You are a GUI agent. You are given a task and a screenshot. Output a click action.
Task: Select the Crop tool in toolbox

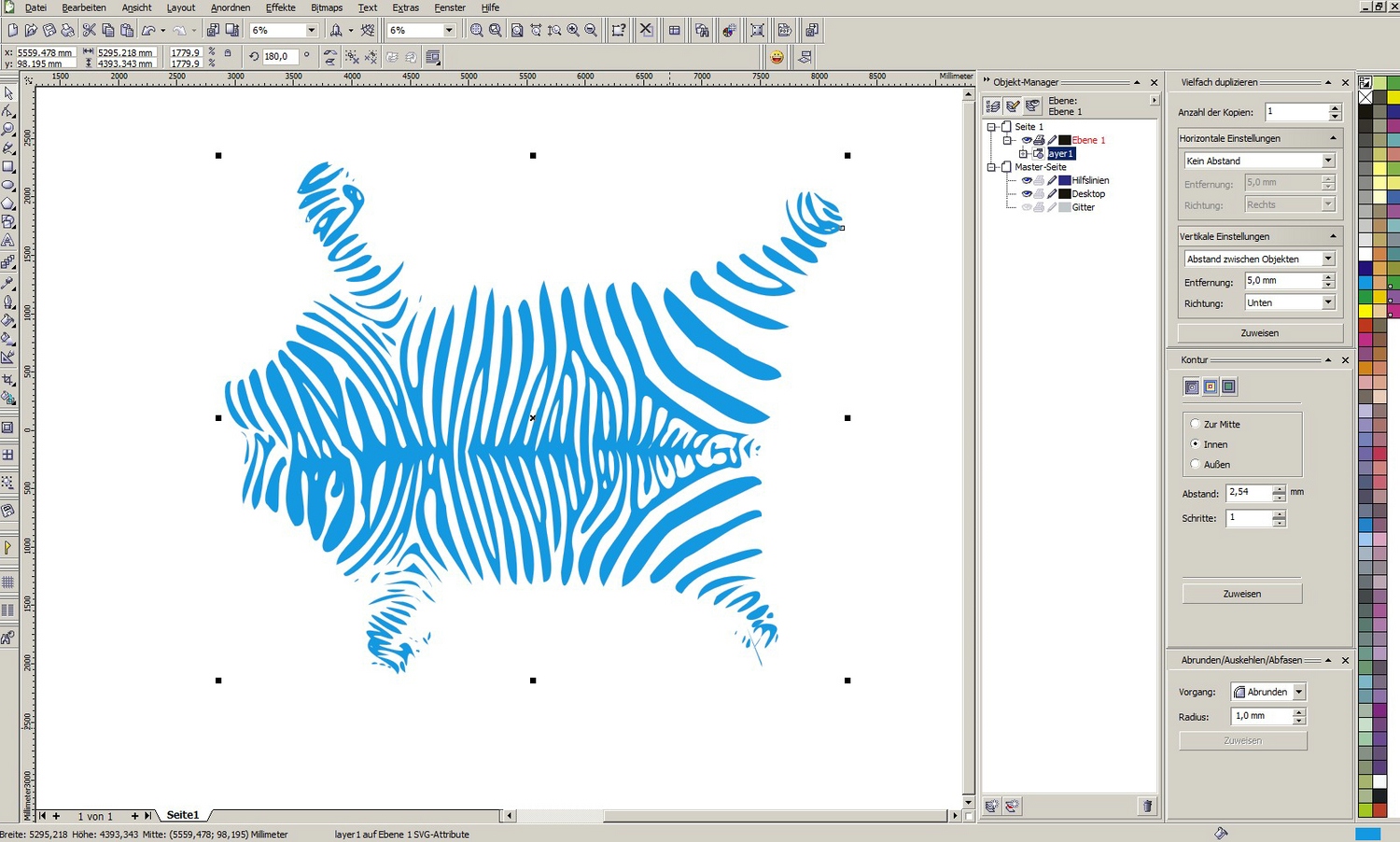[x=8, y=380]
